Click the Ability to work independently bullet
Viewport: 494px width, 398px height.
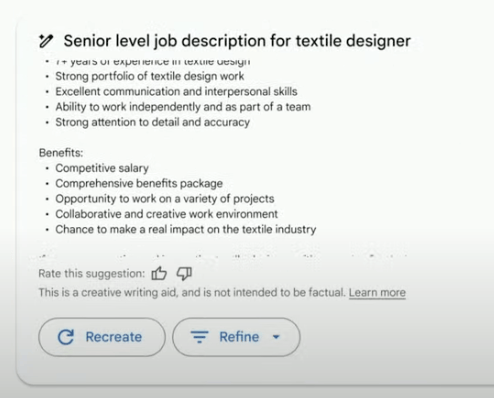[183, 107]
